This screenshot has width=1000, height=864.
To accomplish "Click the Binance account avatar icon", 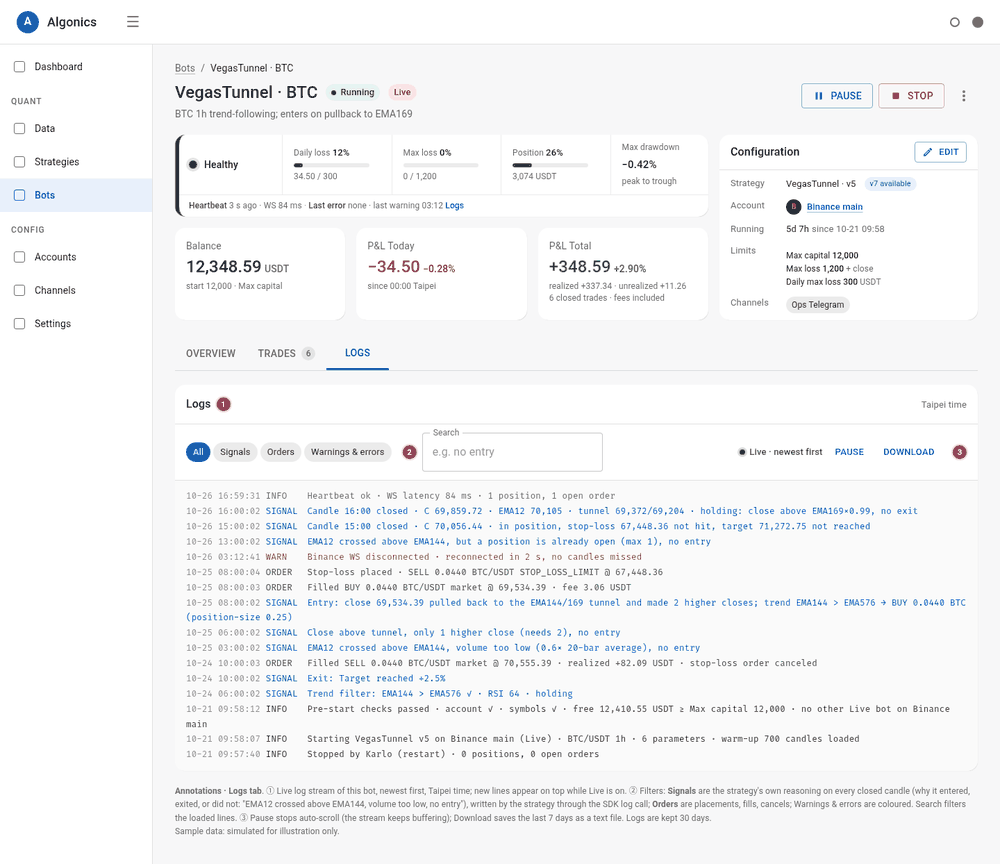I will pos(794,207).
